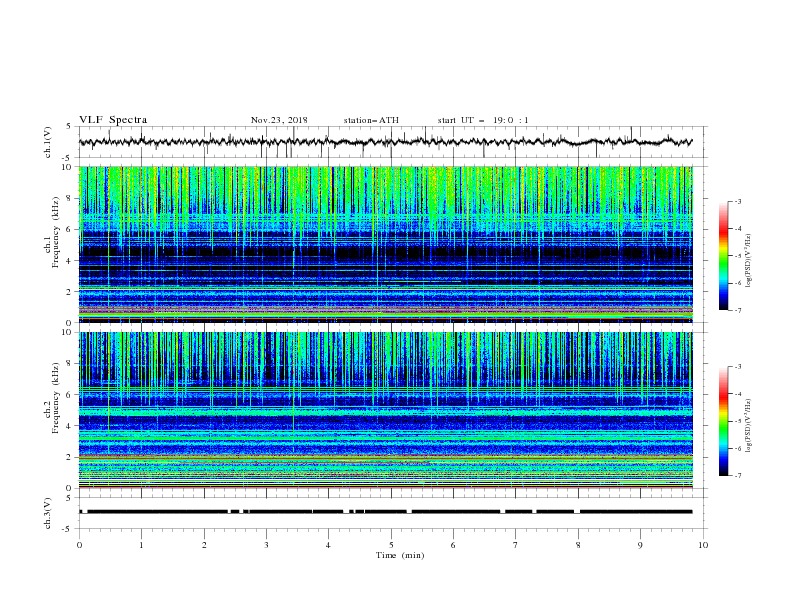Select the ch.1 colorbar "log(PSD)(V²/Hz)" label
792x612 pixels.
point(749,261)
